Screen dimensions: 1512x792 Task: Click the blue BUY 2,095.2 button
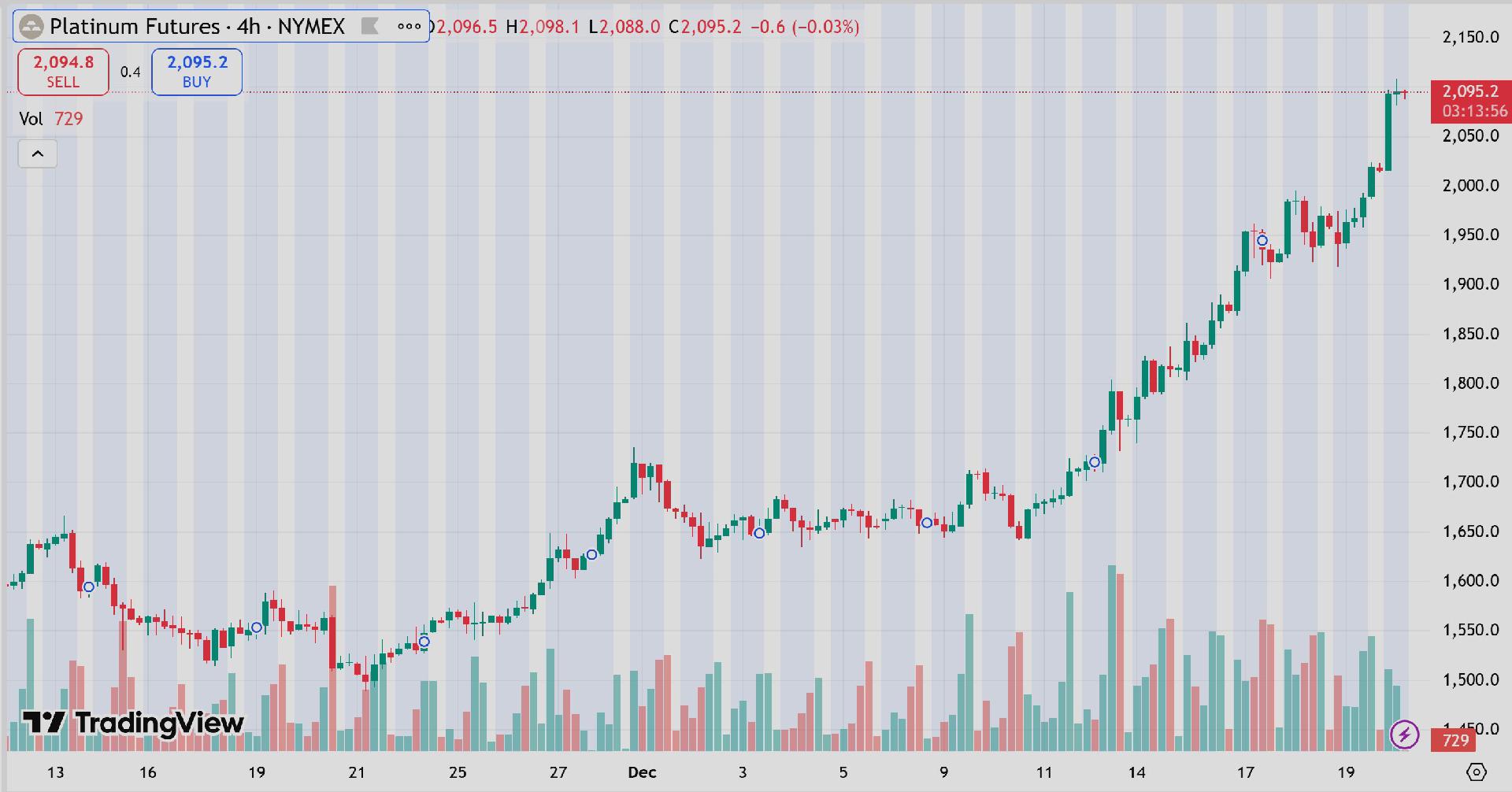pyautogui.click(x=197, y=72)
